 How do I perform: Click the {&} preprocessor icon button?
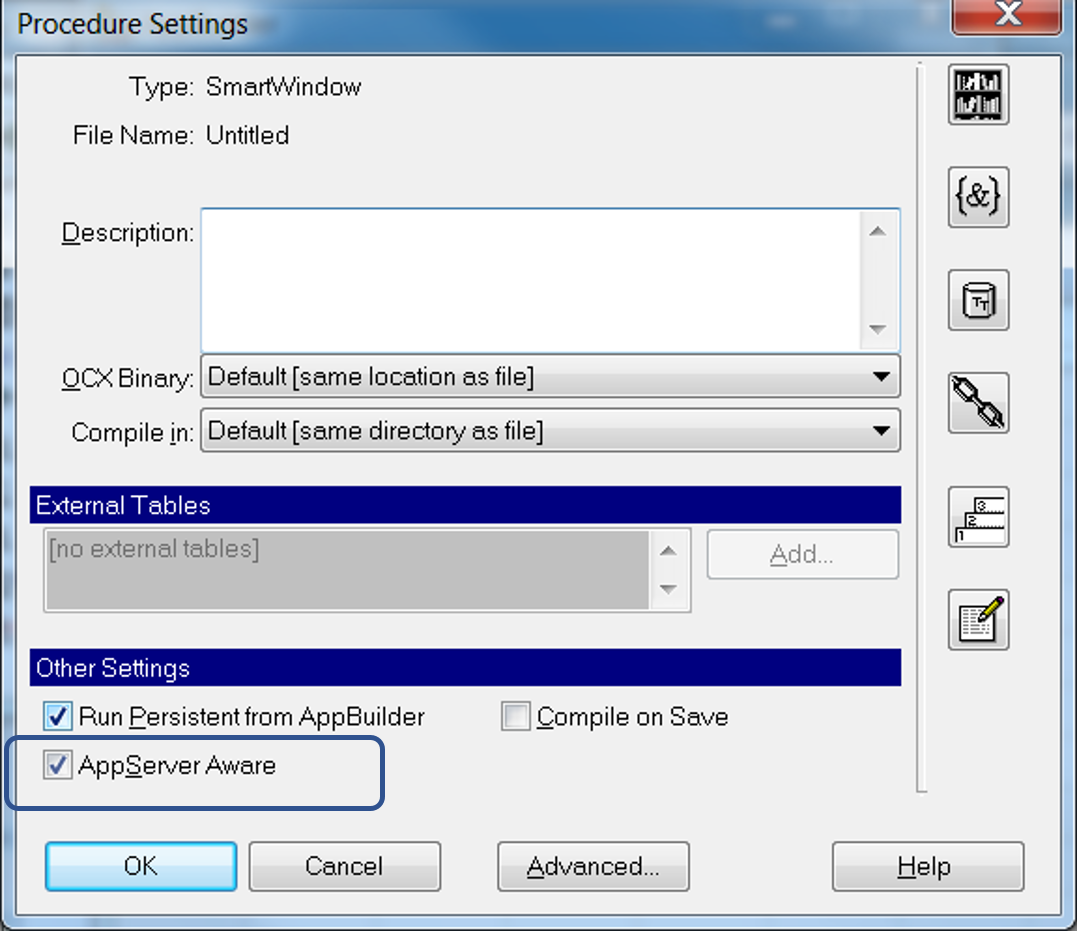pos(978,197)
